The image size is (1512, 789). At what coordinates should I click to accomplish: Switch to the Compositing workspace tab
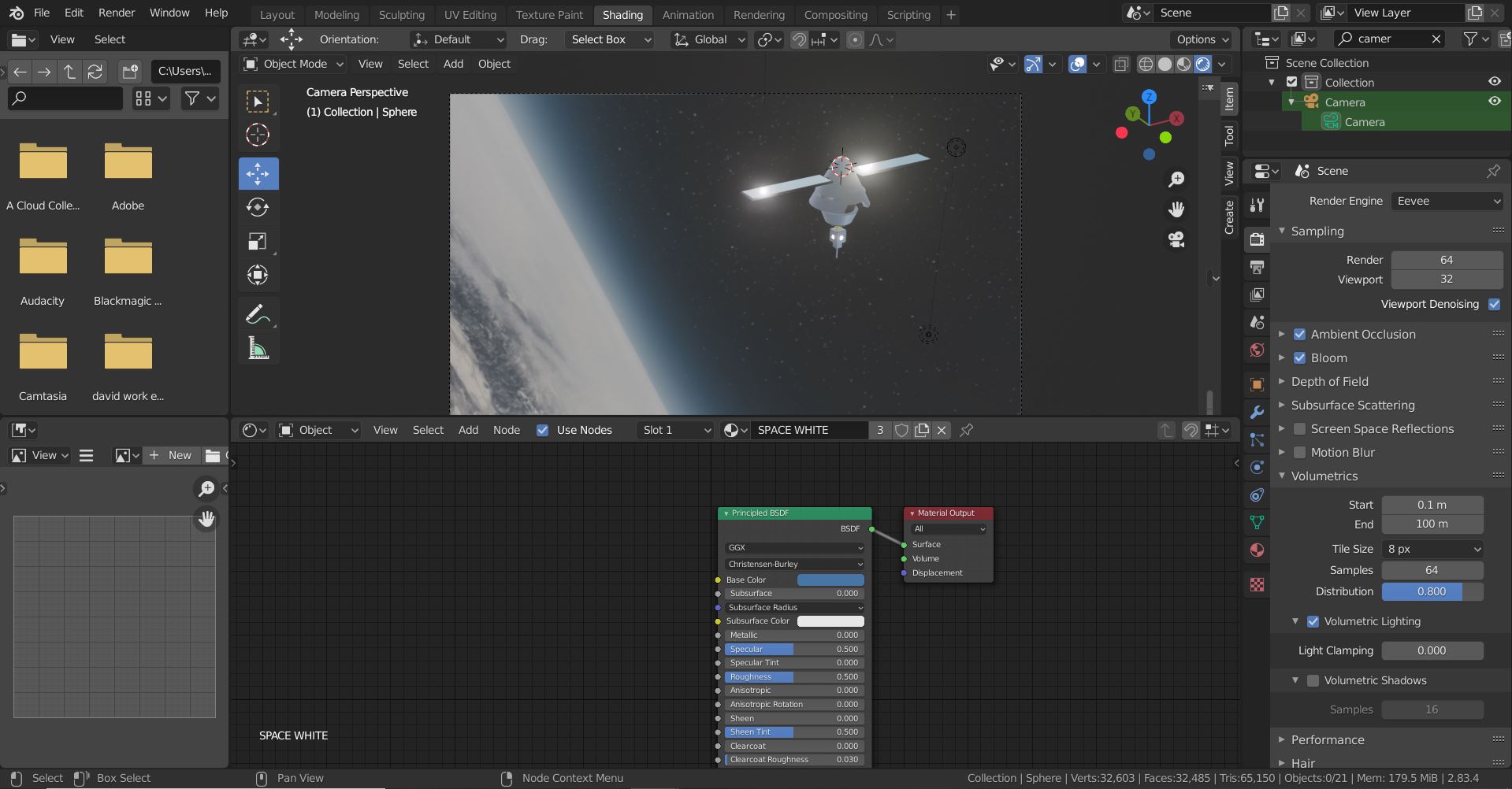(835, 14)
